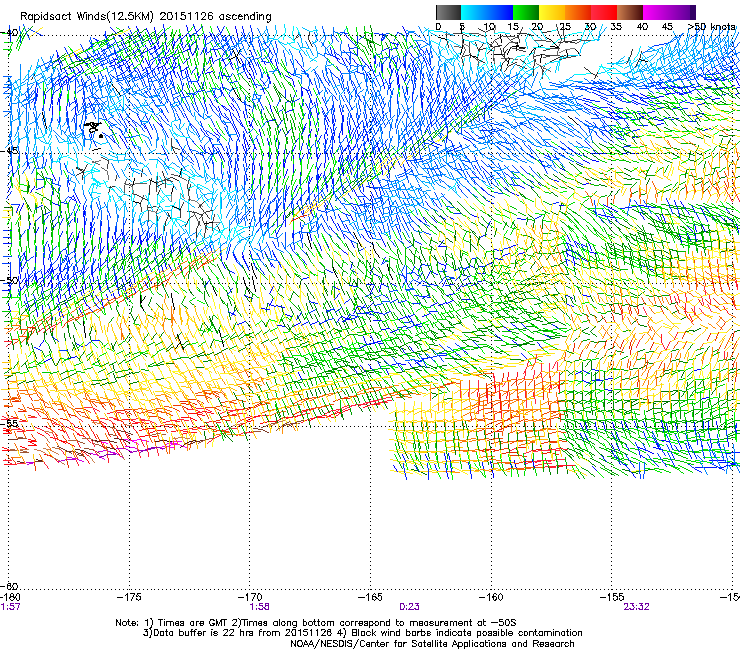Click the -60 latitude label
Screen dimensions: 740x650
coord(10,585)
